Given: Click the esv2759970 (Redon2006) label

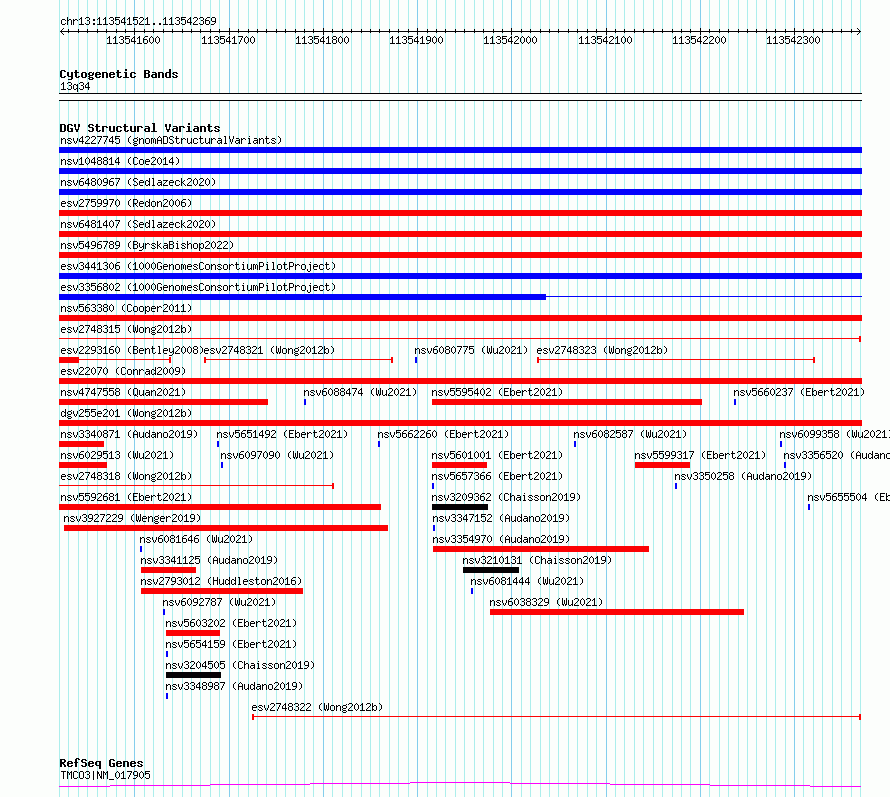Looking at the screenshot, I should (126, 203).
